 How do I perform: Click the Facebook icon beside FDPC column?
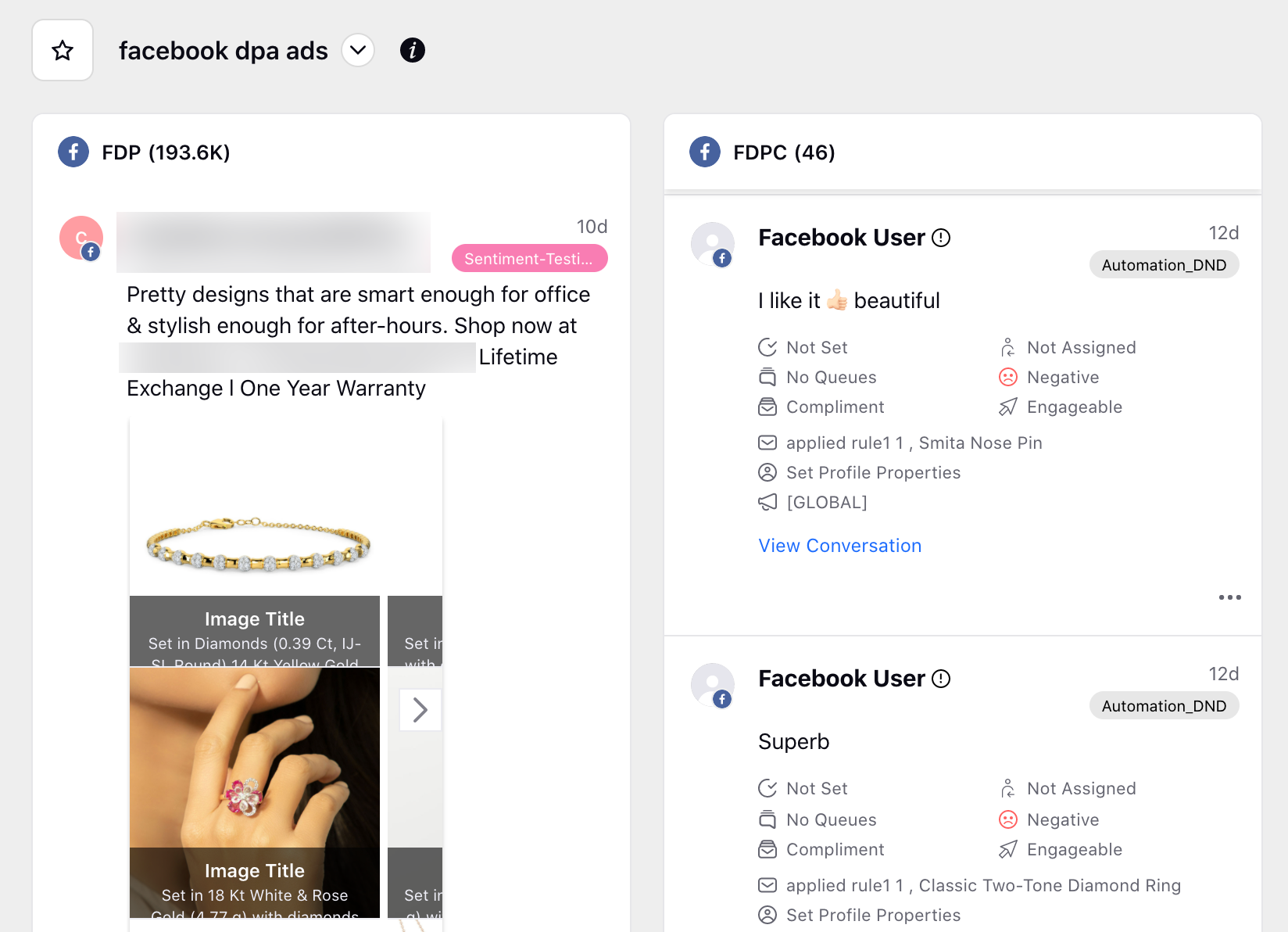pos(705,152)
